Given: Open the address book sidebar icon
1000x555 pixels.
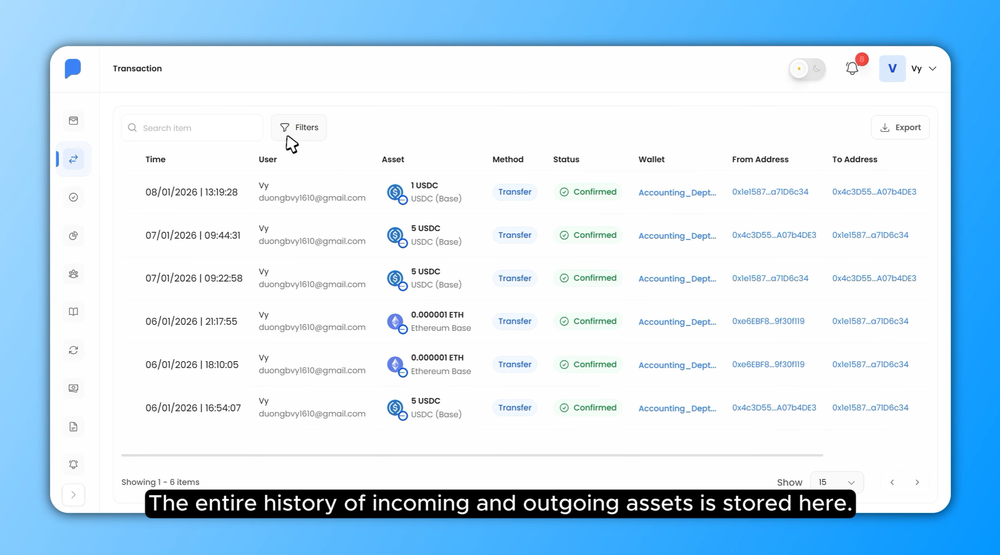Looking at the screenshot, I should point(73,312).
